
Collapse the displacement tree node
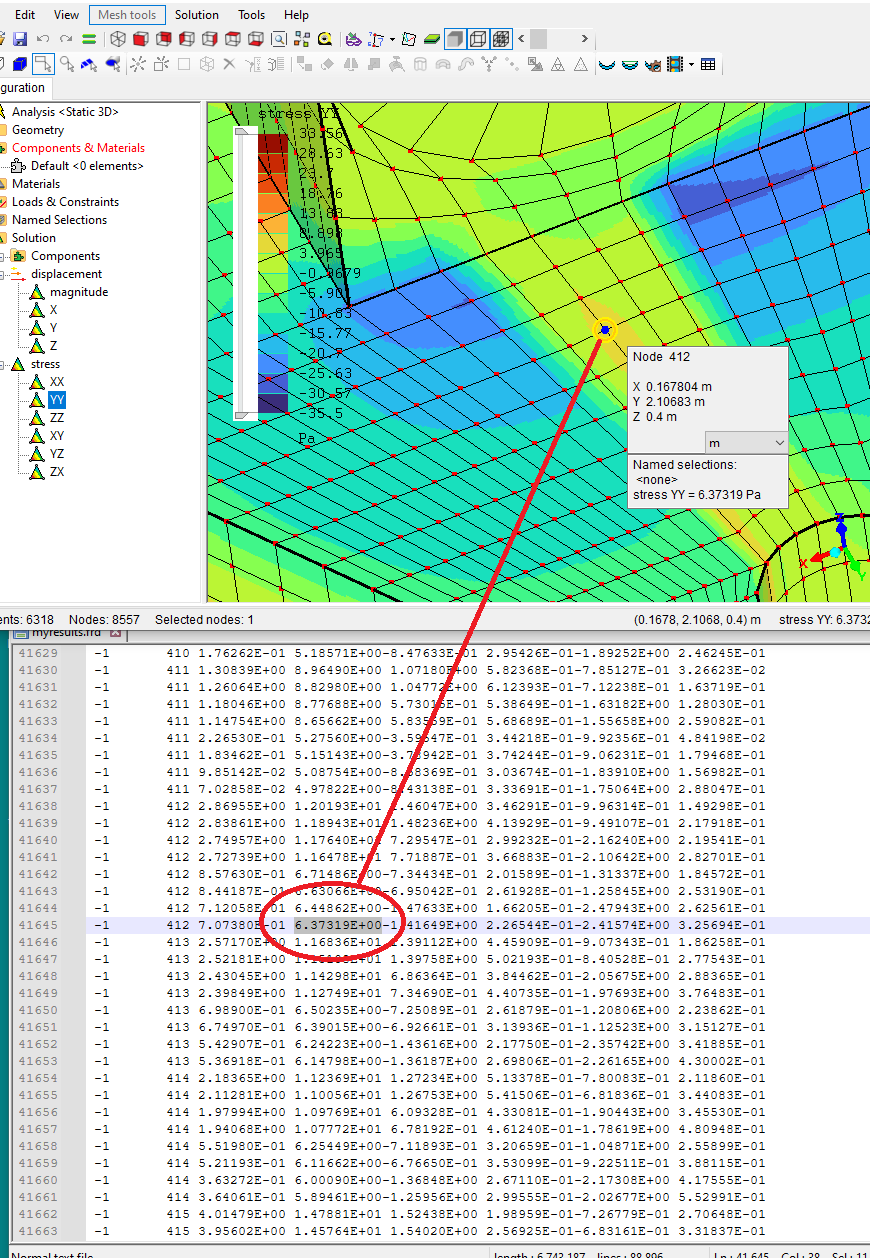4,274
